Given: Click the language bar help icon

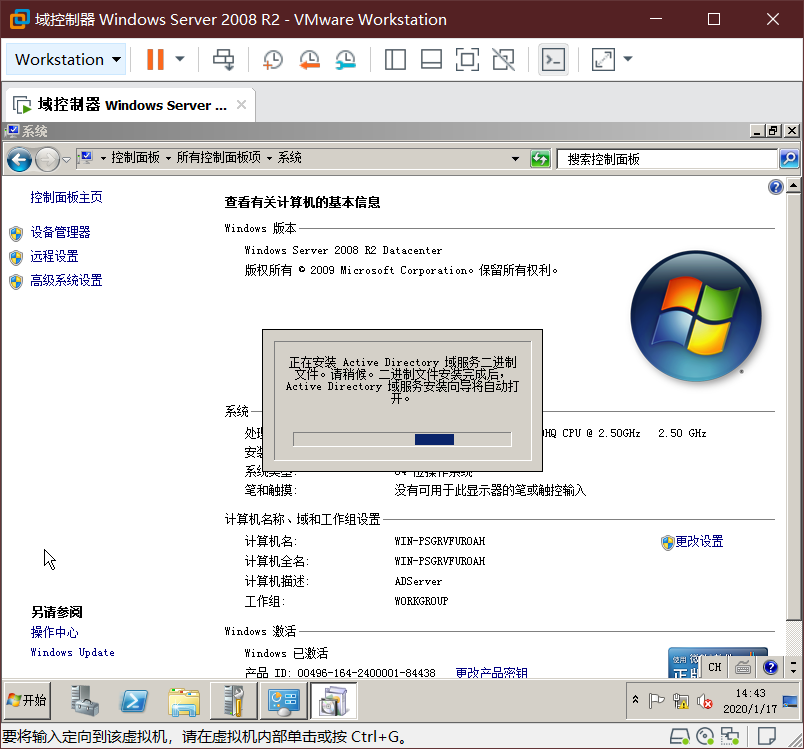Looking at the screenshot, I should 770,667.
